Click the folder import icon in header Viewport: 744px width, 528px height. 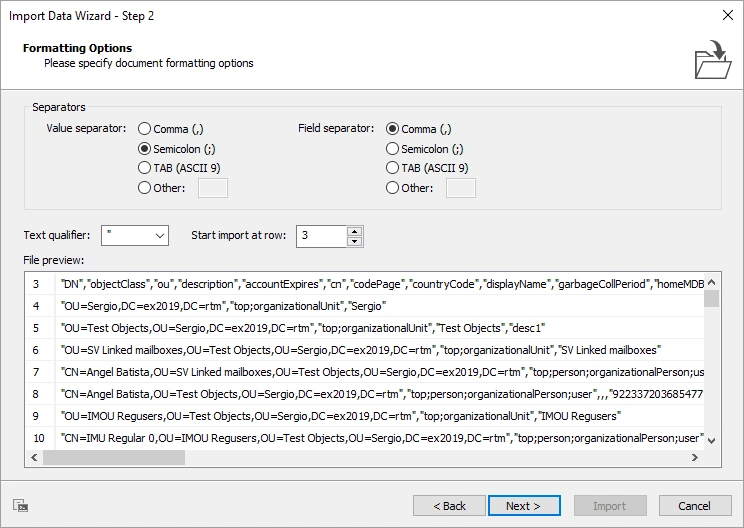click(x=712, y=59)
